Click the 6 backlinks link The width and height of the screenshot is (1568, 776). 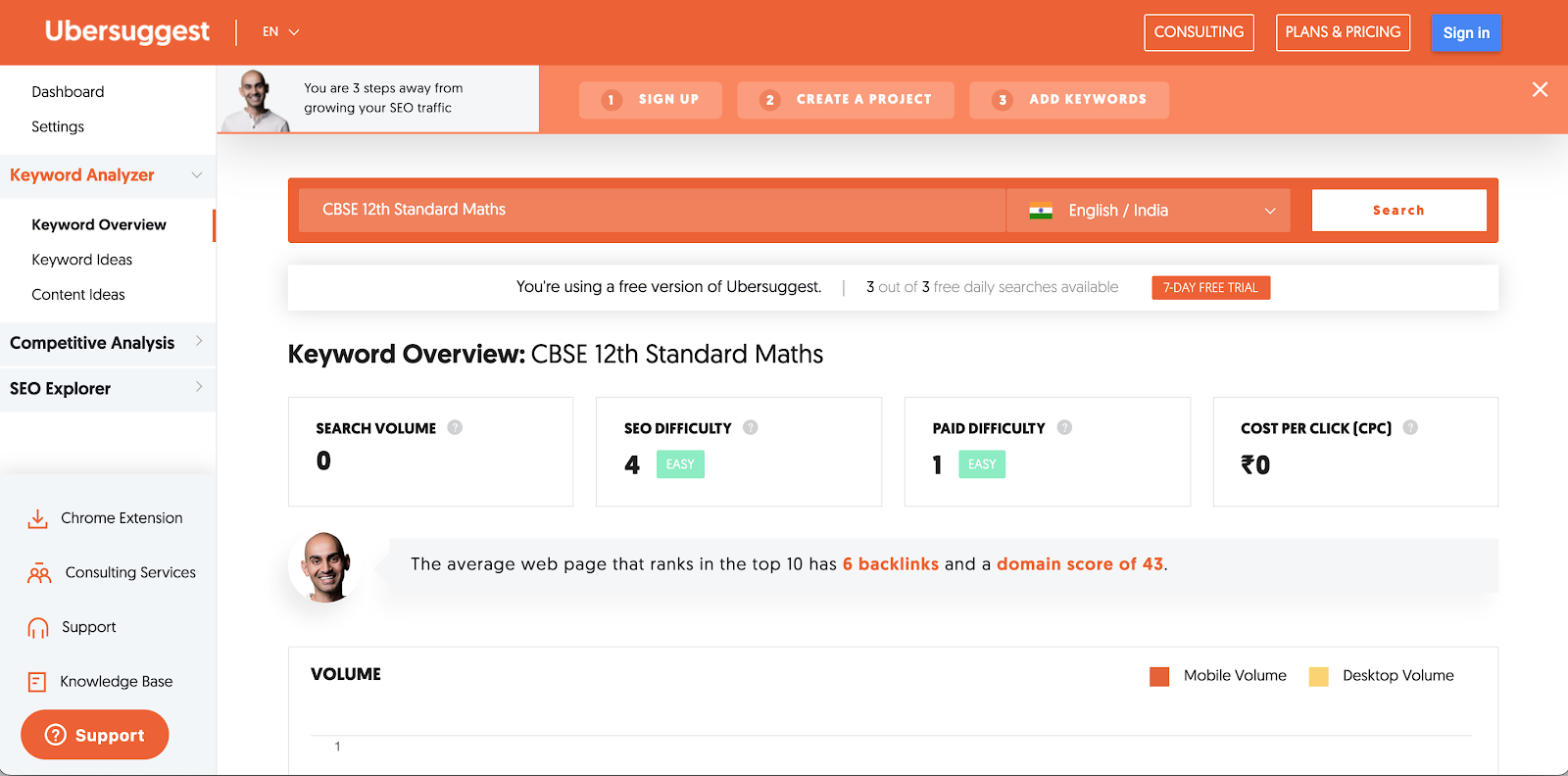click(891, 564)
